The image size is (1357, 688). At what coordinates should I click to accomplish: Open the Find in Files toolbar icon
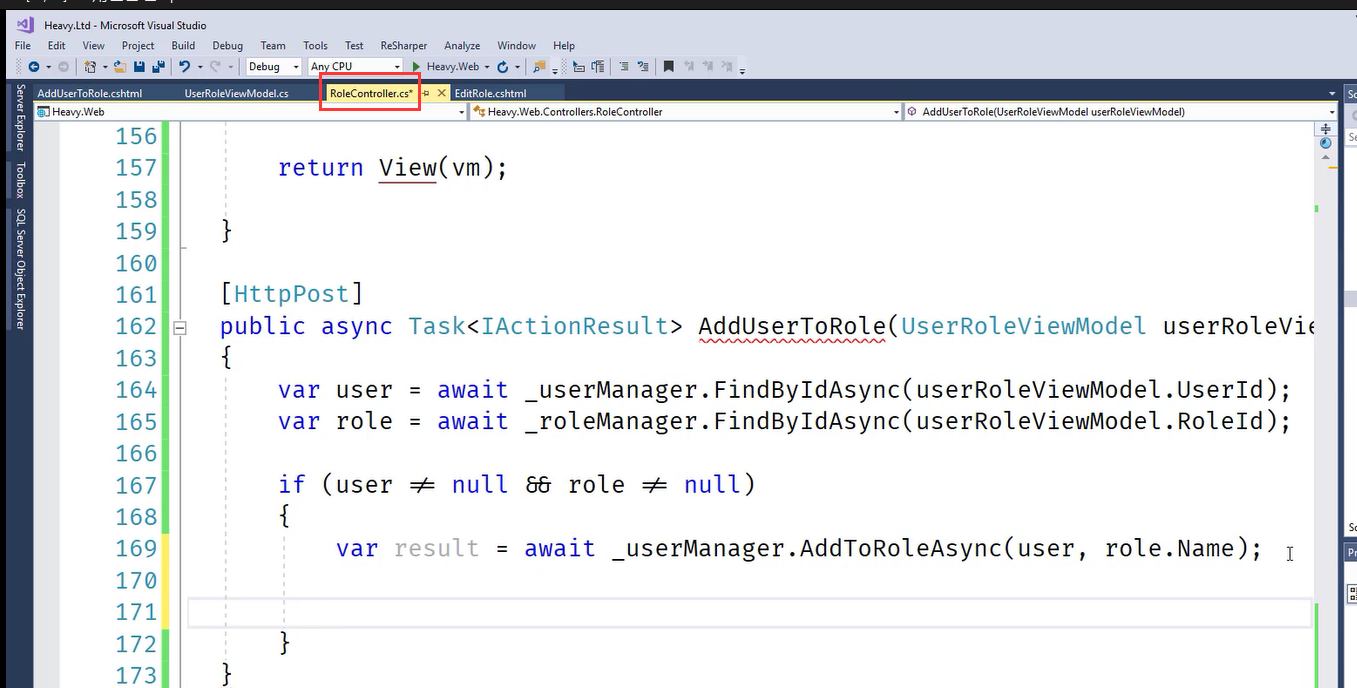(x=539, y=67)
